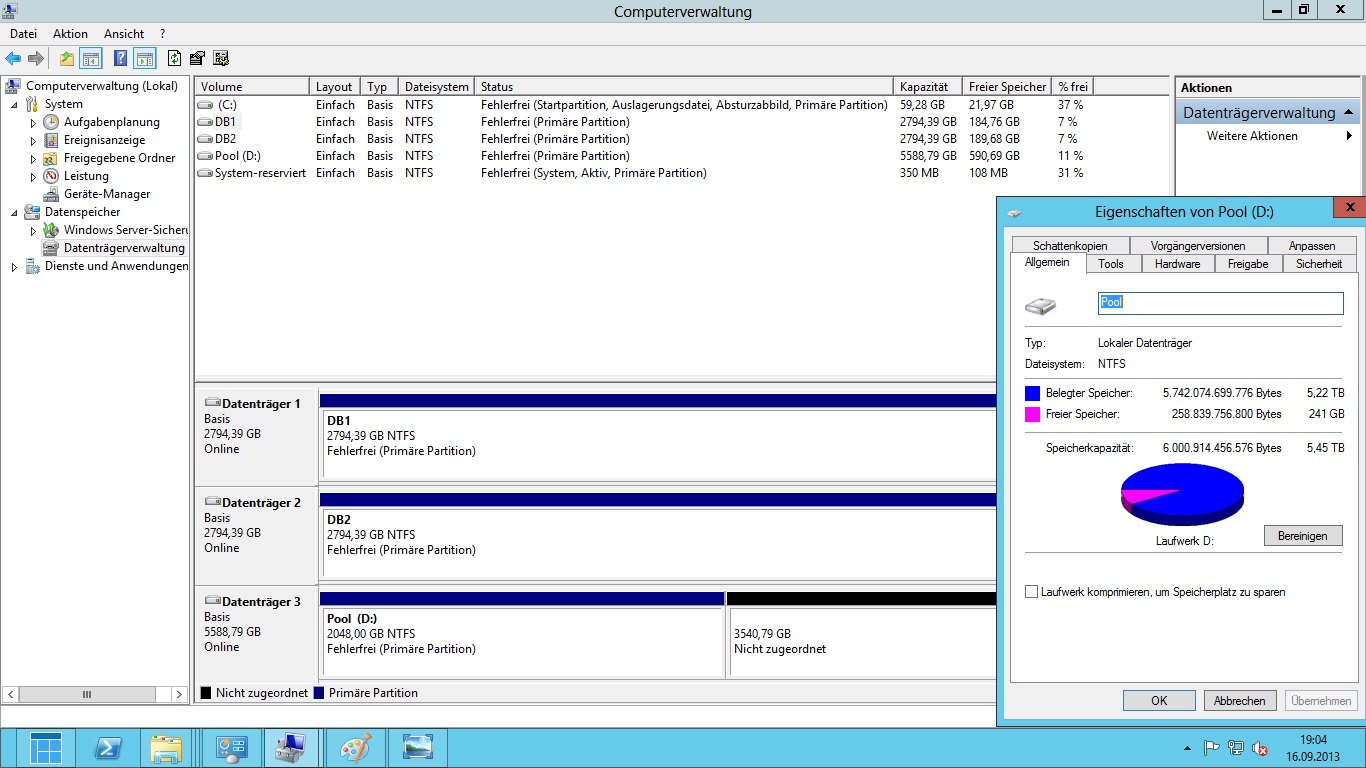Switch to the Sicherheit tab

pyautogui.click(x=1319, y=264)
